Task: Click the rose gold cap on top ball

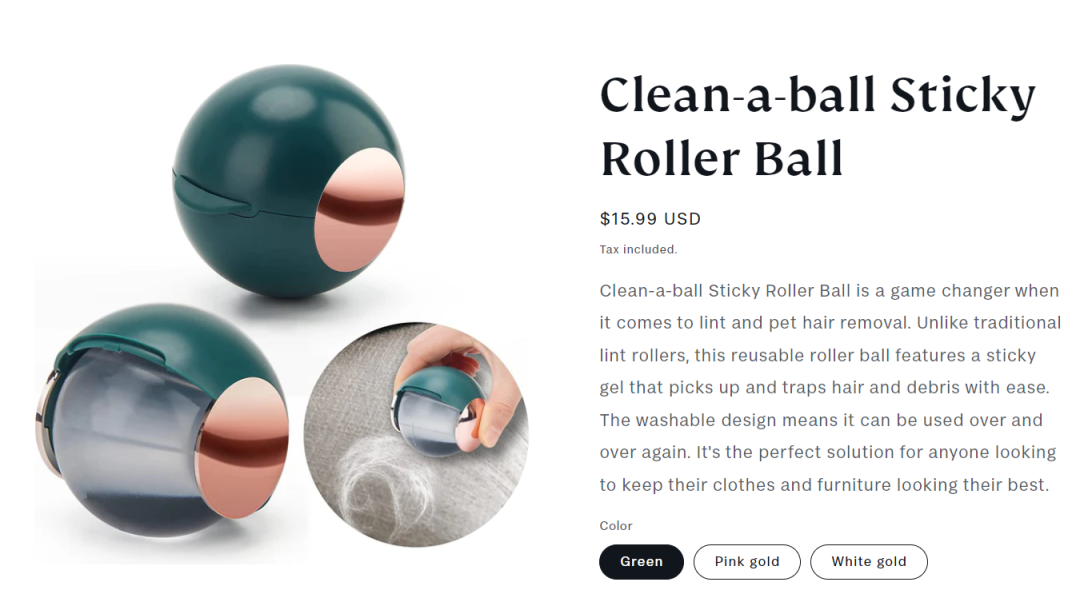Action: [x=359, y=209]
